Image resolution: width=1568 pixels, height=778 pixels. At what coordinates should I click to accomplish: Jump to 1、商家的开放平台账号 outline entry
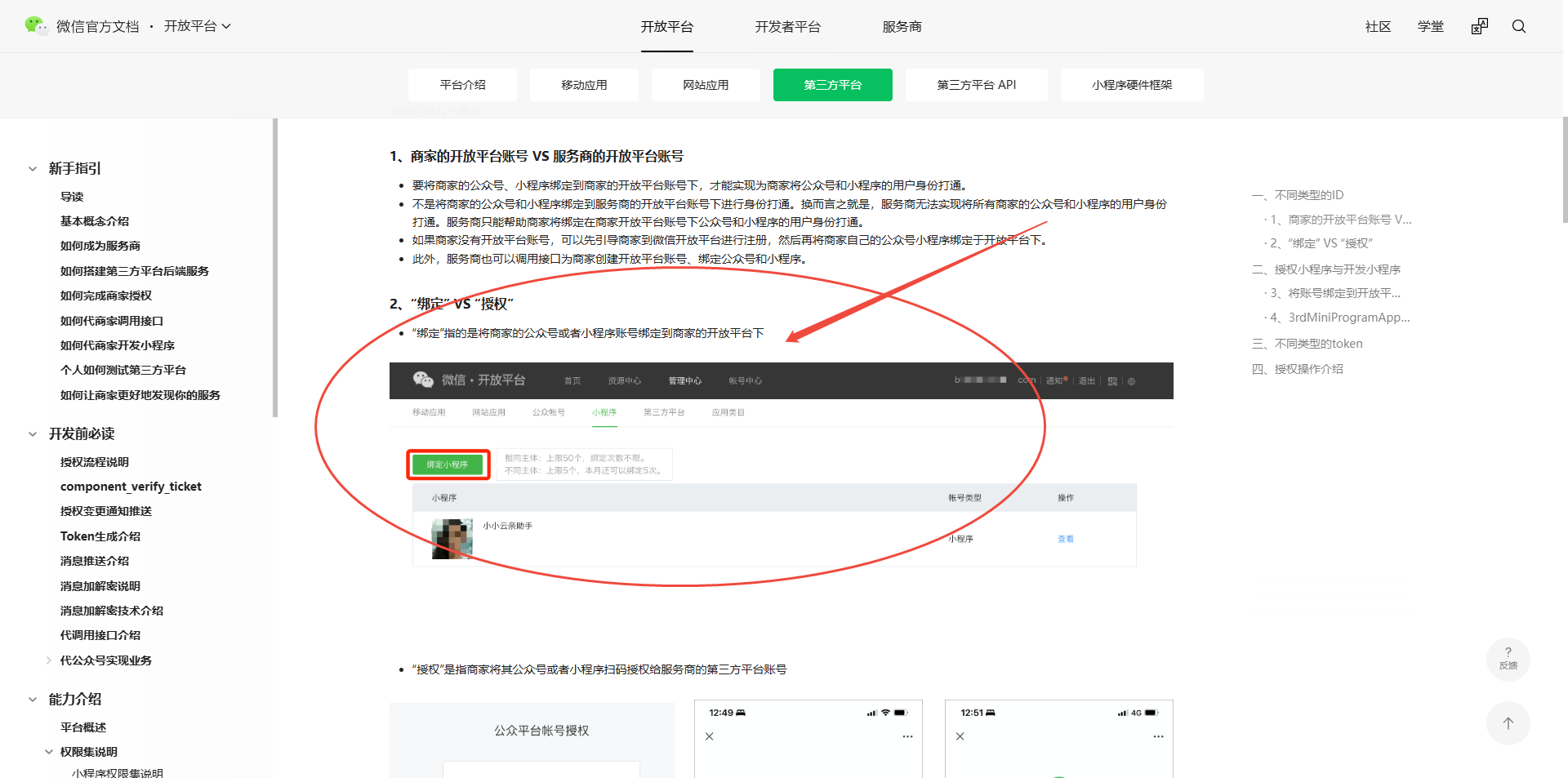(x=1341, y=220)
